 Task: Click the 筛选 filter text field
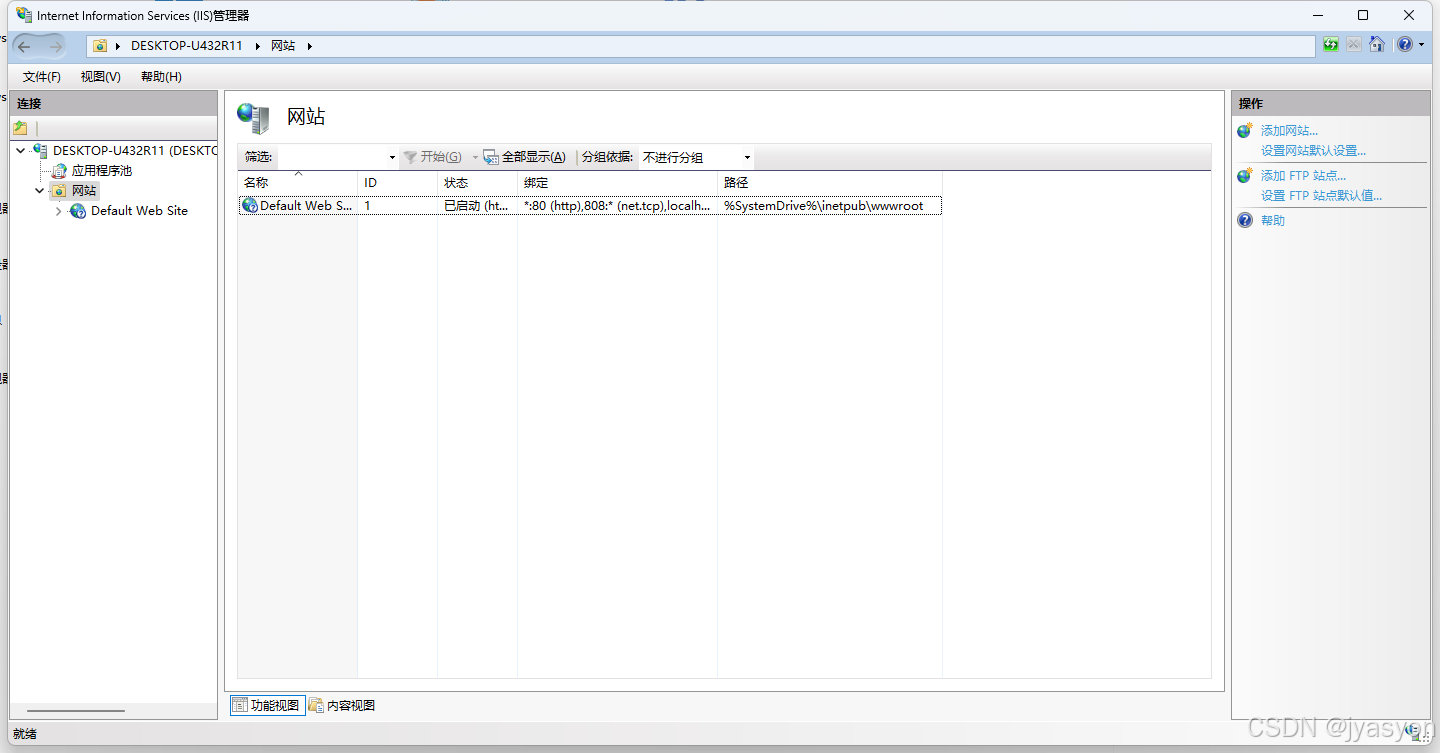[x=331, y=158]
